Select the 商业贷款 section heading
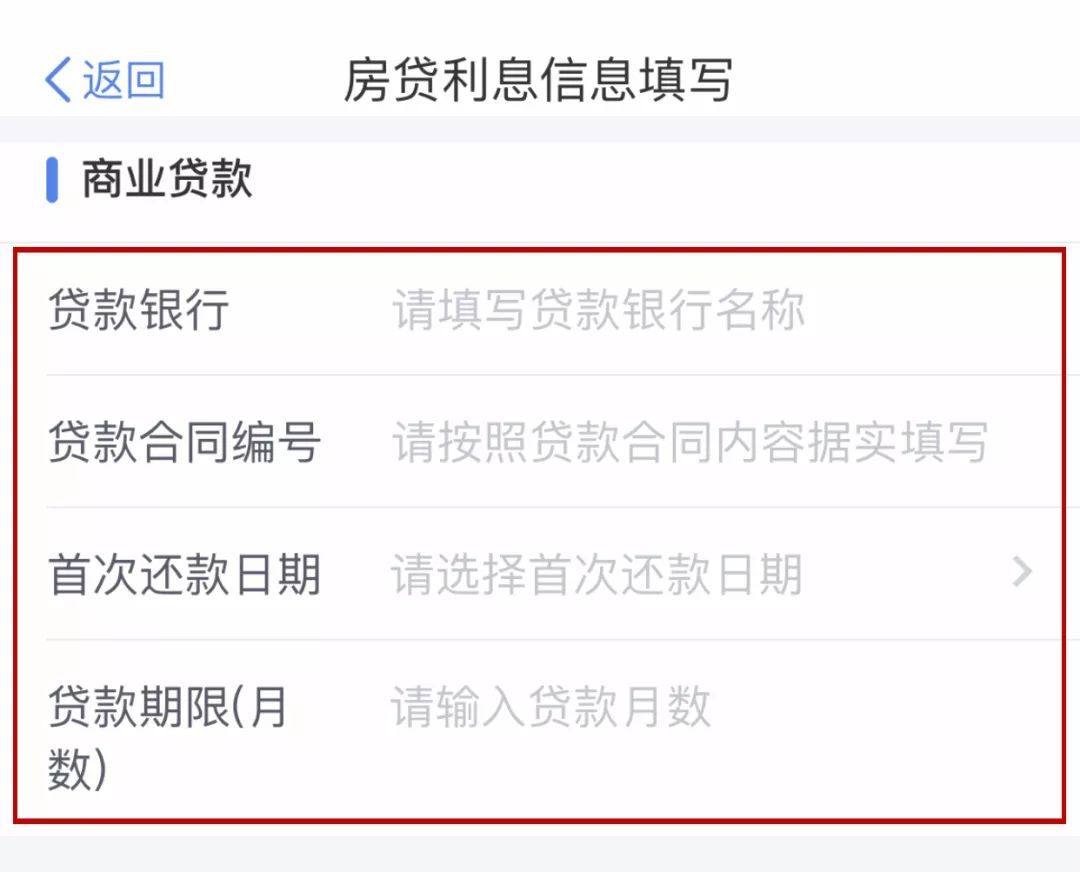The image size is (1080, 872). 167,181
